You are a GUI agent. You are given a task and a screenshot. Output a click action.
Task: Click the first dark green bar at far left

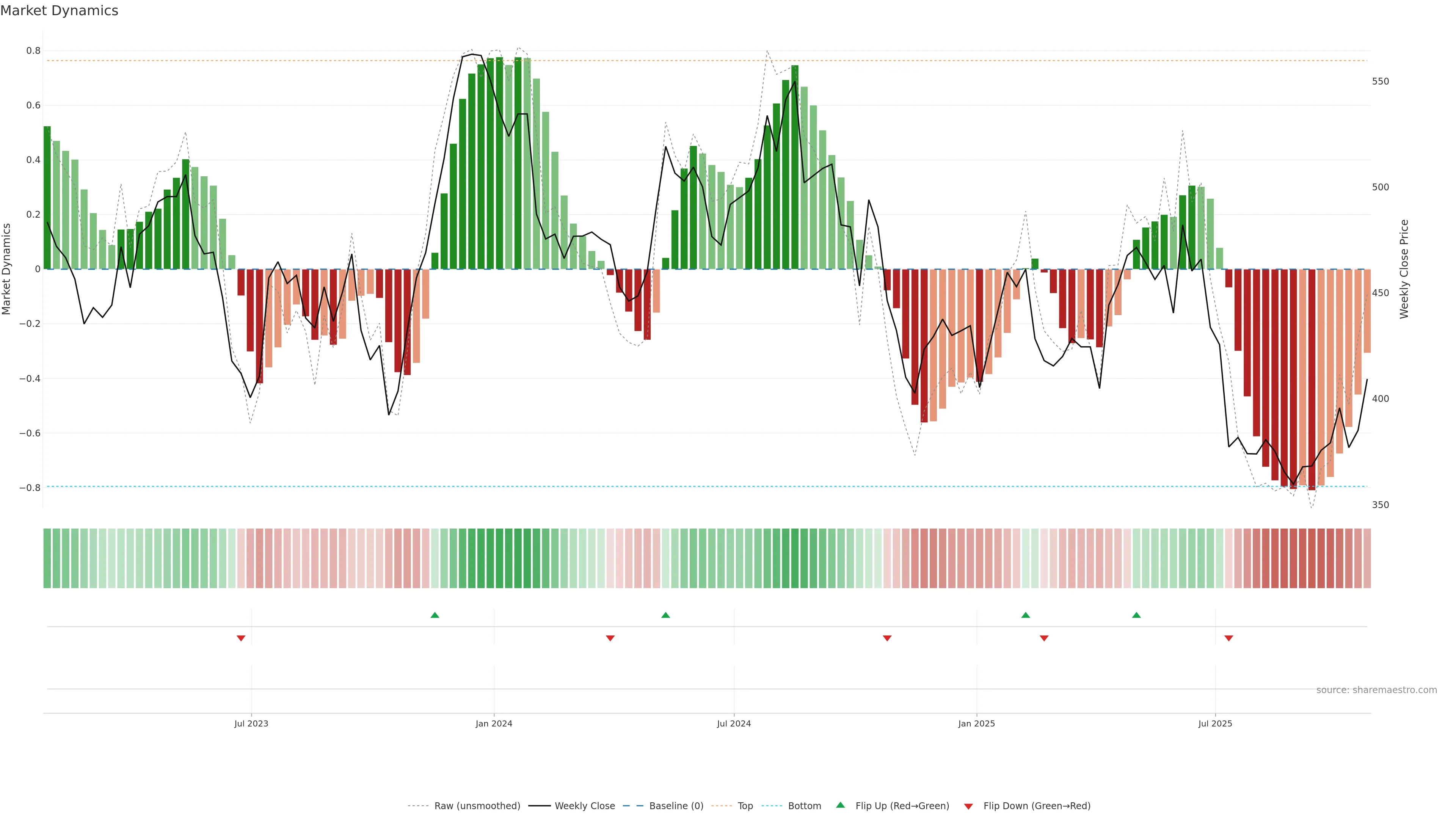click(x=47, y=198)
